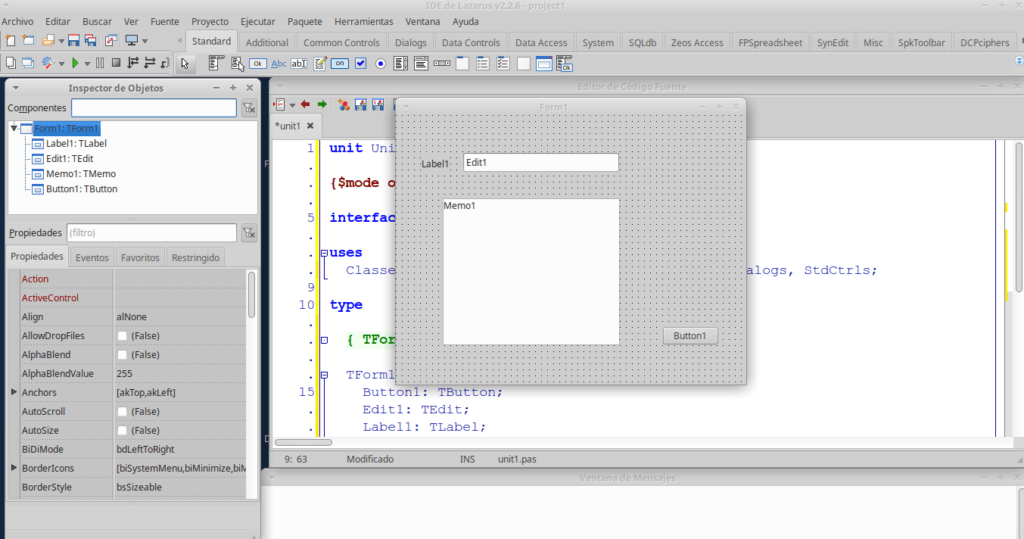Pick TGroupBox component from palette
Screen dimensions: 1024x539
coord(462,64)
